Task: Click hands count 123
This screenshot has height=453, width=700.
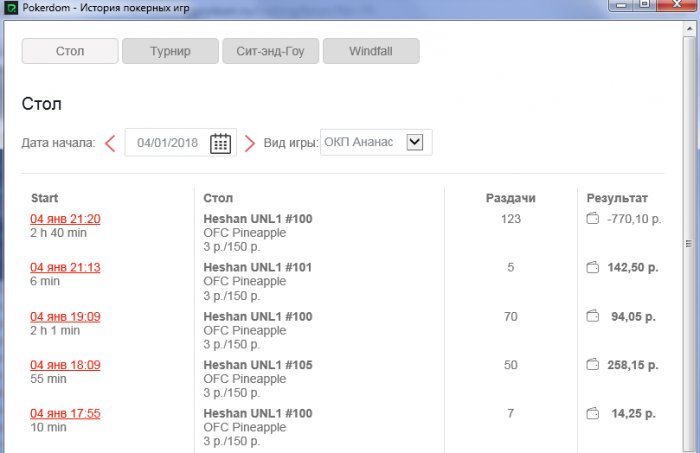Action: (511, 219)
